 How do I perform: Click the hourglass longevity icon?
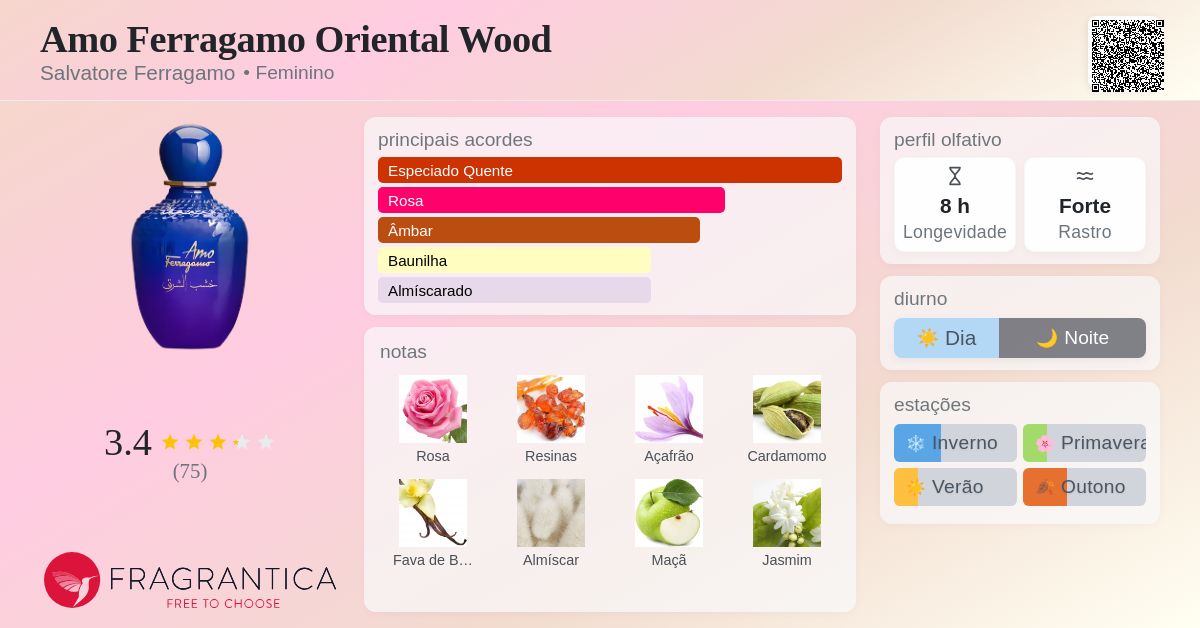click(x=955, y=176)
